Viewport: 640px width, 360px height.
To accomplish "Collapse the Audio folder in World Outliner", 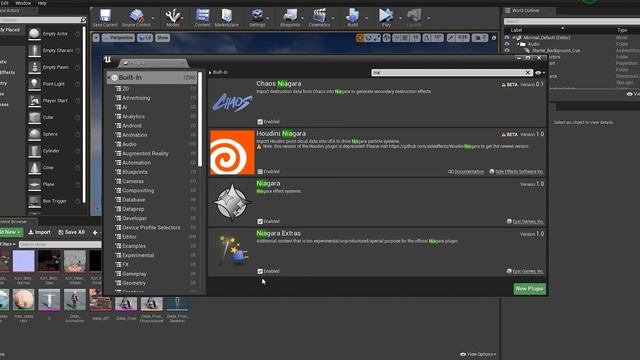I will (518, 44).
